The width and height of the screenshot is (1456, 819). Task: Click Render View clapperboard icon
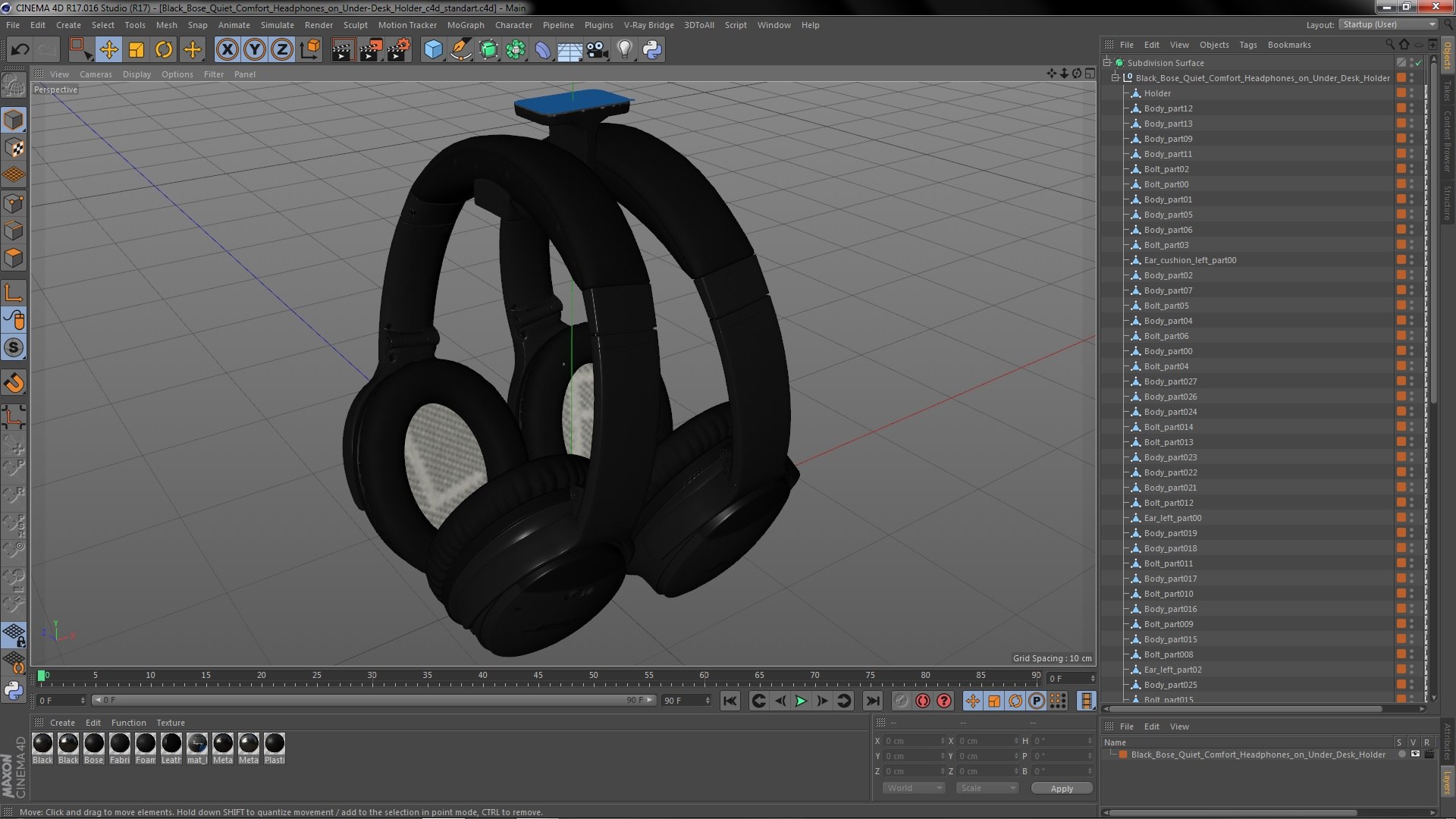point(342,50)
